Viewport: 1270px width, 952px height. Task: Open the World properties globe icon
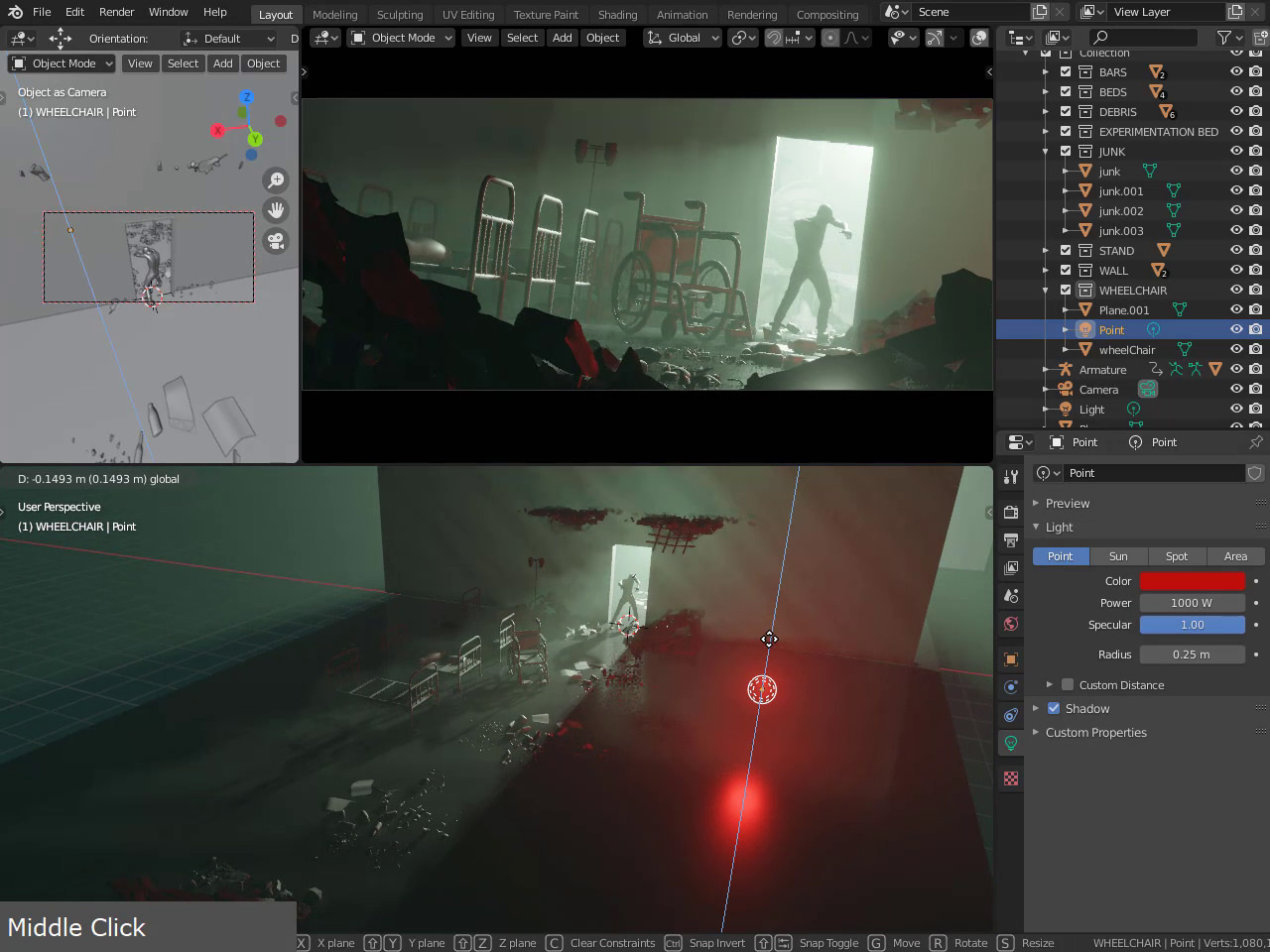tap(1010, 624)
